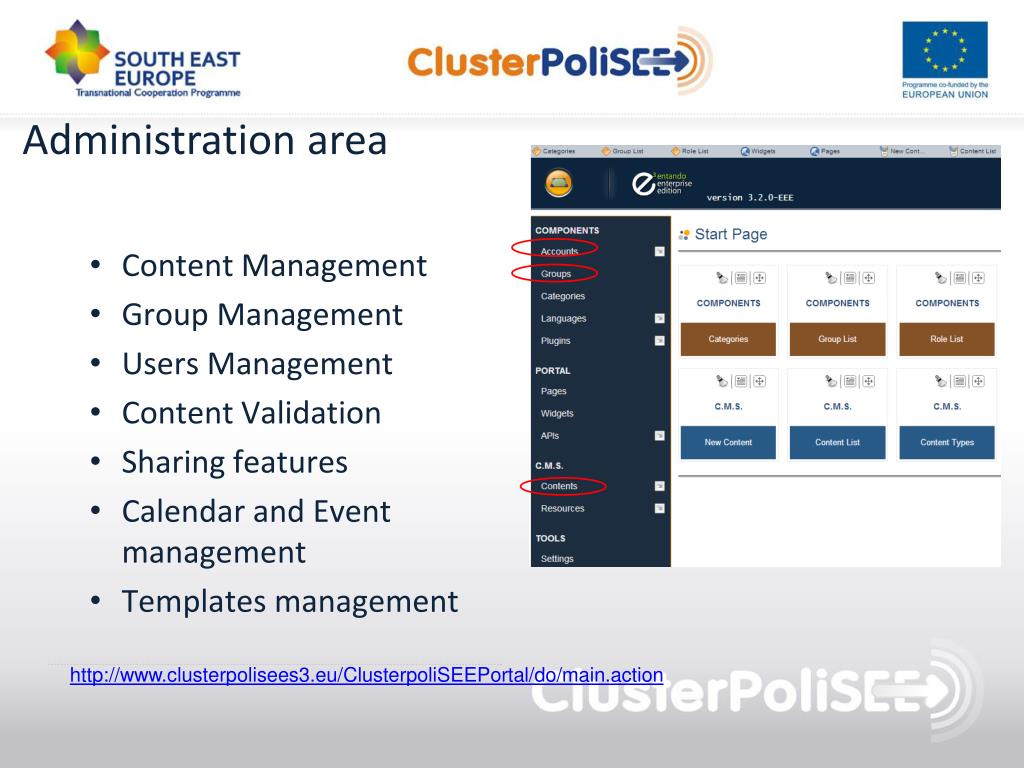Click the 'Sharing features' bullet text
The height and width of the screenshot is (768, 1024).
pos(234,462)
